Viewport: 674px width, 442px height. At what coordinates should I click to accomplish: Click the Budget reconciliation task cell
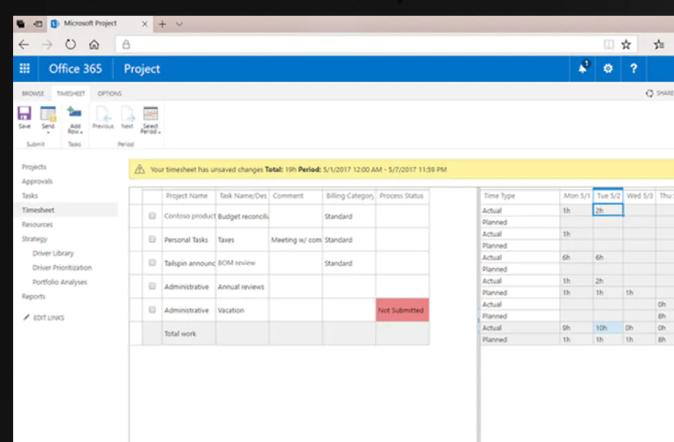tap(242, 216)
